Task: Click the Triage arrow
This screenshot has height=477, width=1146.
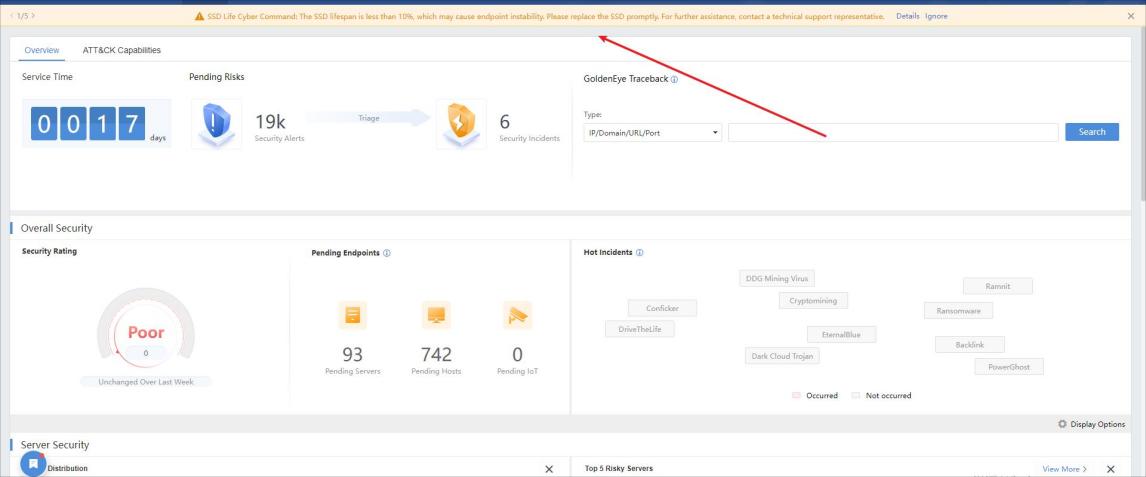Action: [x=368, y=118]
